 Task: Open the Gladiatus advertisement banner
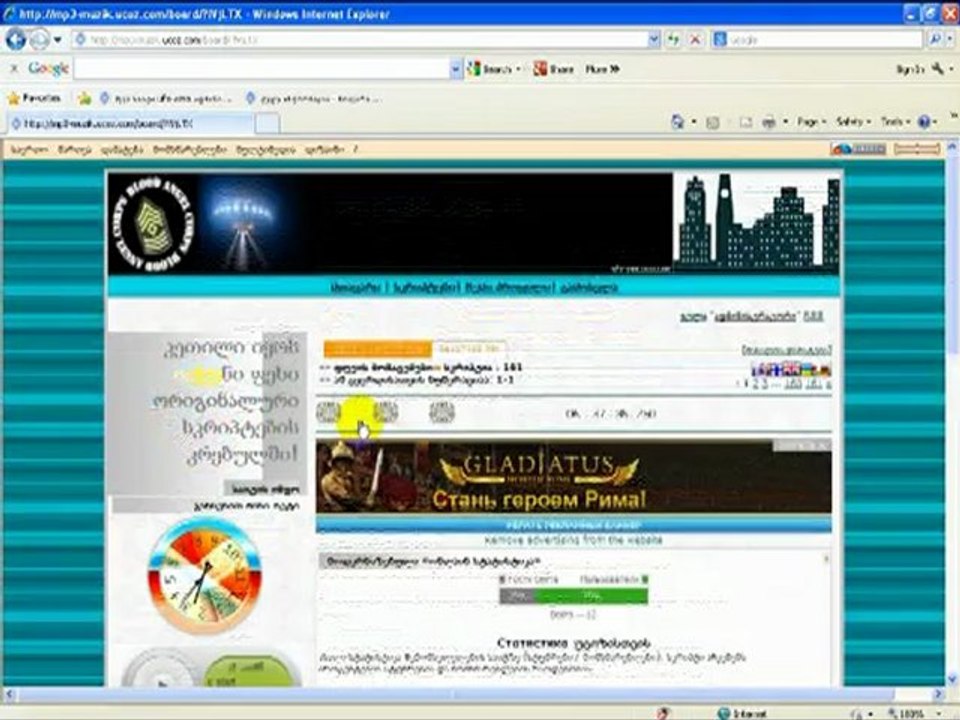(574, 476)
